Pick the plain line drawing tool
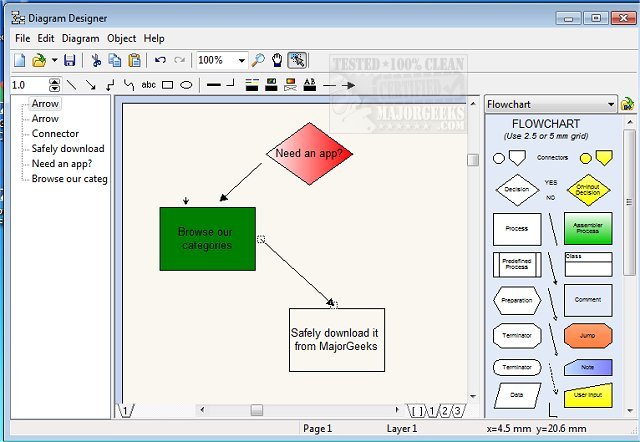 [71, 85]
